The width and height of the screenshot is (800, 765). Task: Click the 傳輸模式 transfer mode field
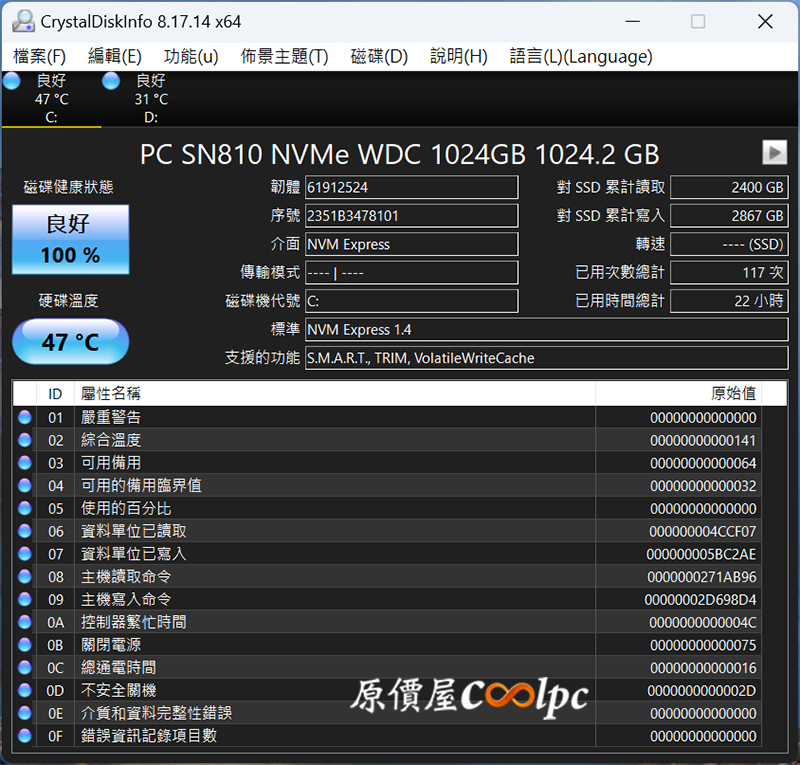tap(411, 273)
